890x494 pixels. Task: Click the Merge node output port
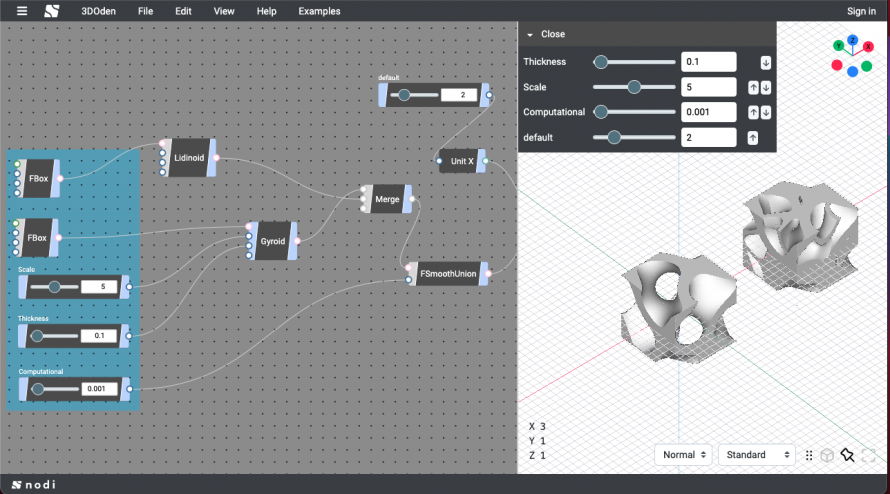412,199
